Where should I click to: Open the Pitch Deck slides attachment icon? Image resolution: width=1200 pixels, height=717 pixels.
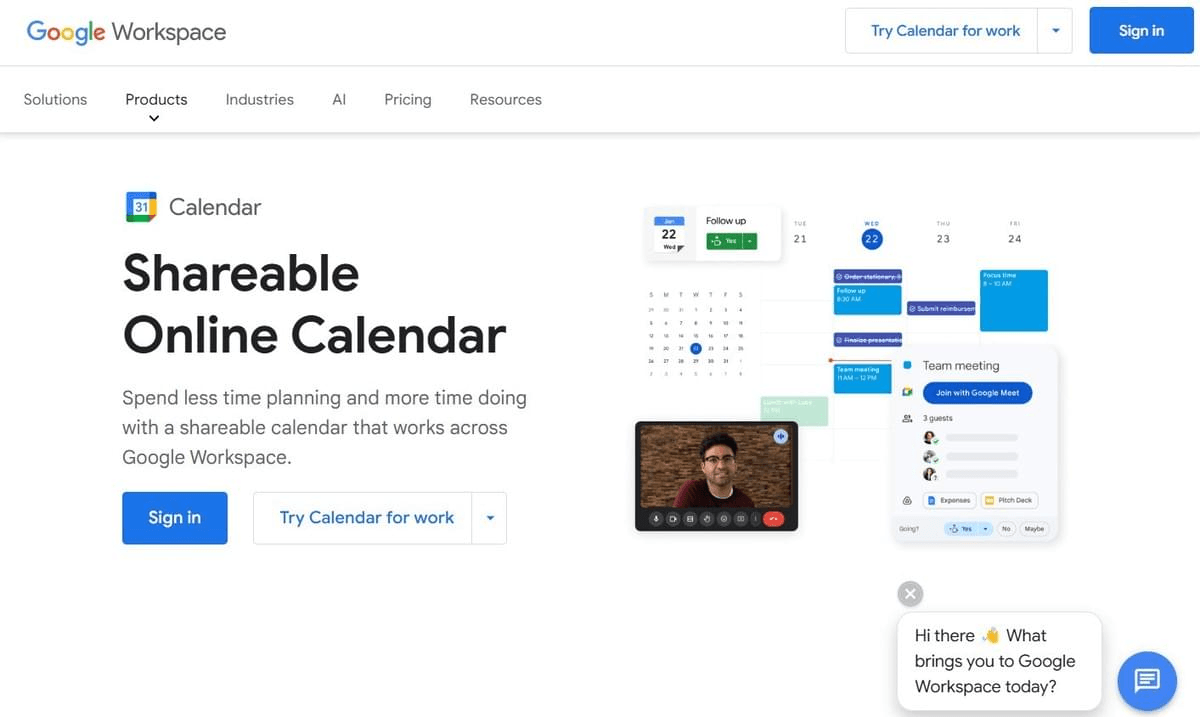(990, 499)
